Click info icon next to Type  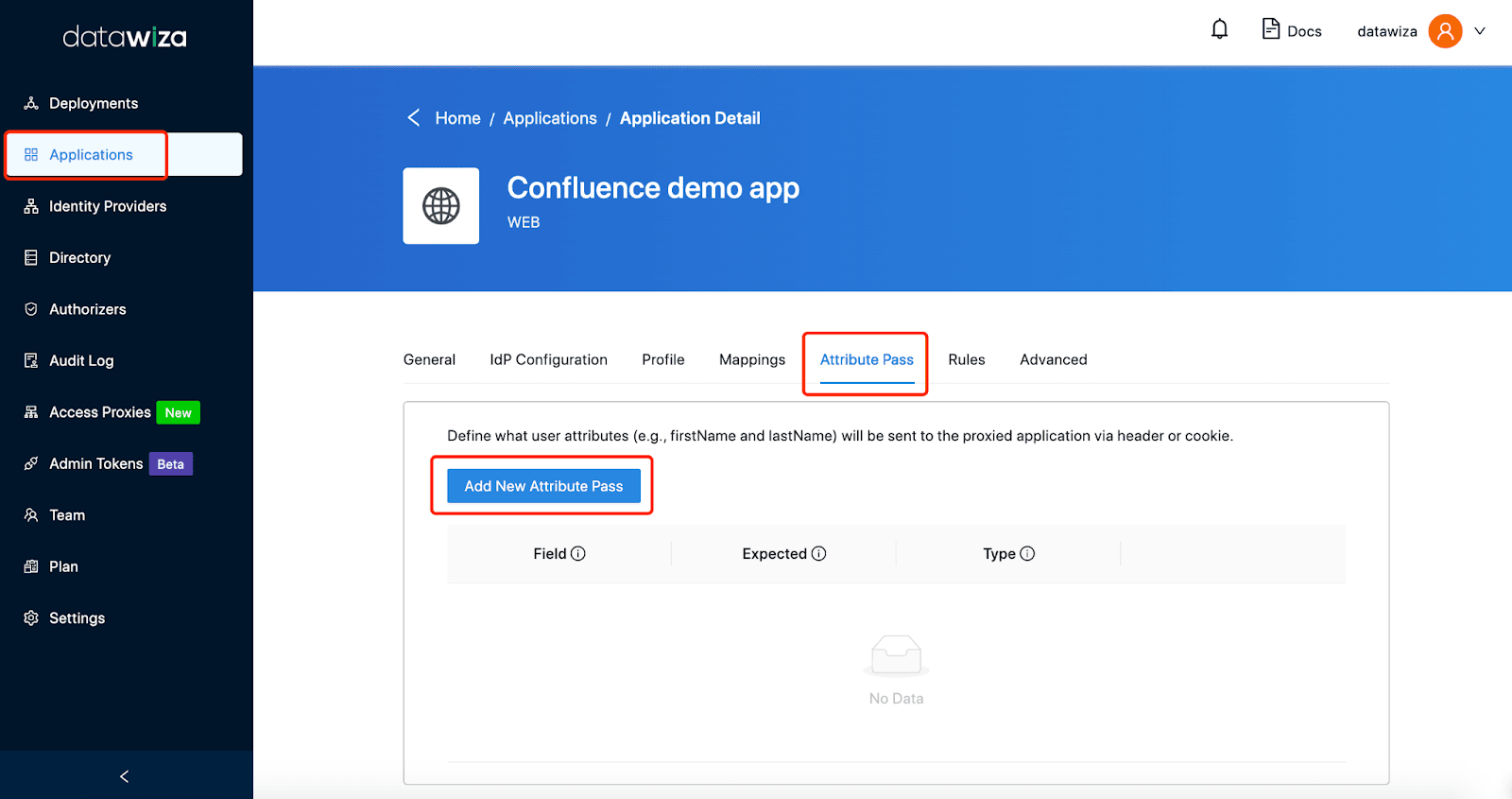(x=1027, y=554)
